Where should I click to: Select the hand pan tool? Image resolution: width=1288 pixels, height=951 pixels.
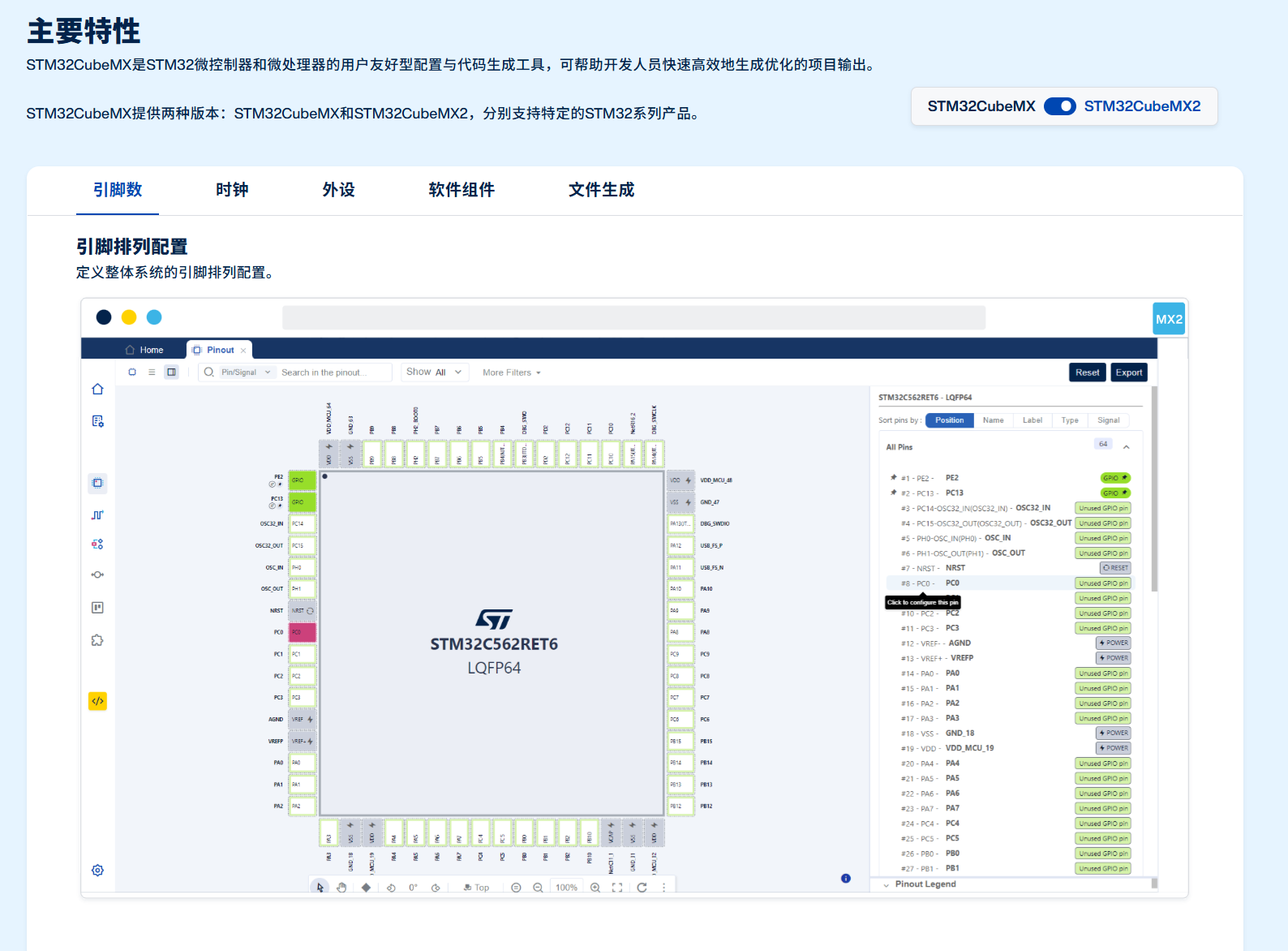341,888
